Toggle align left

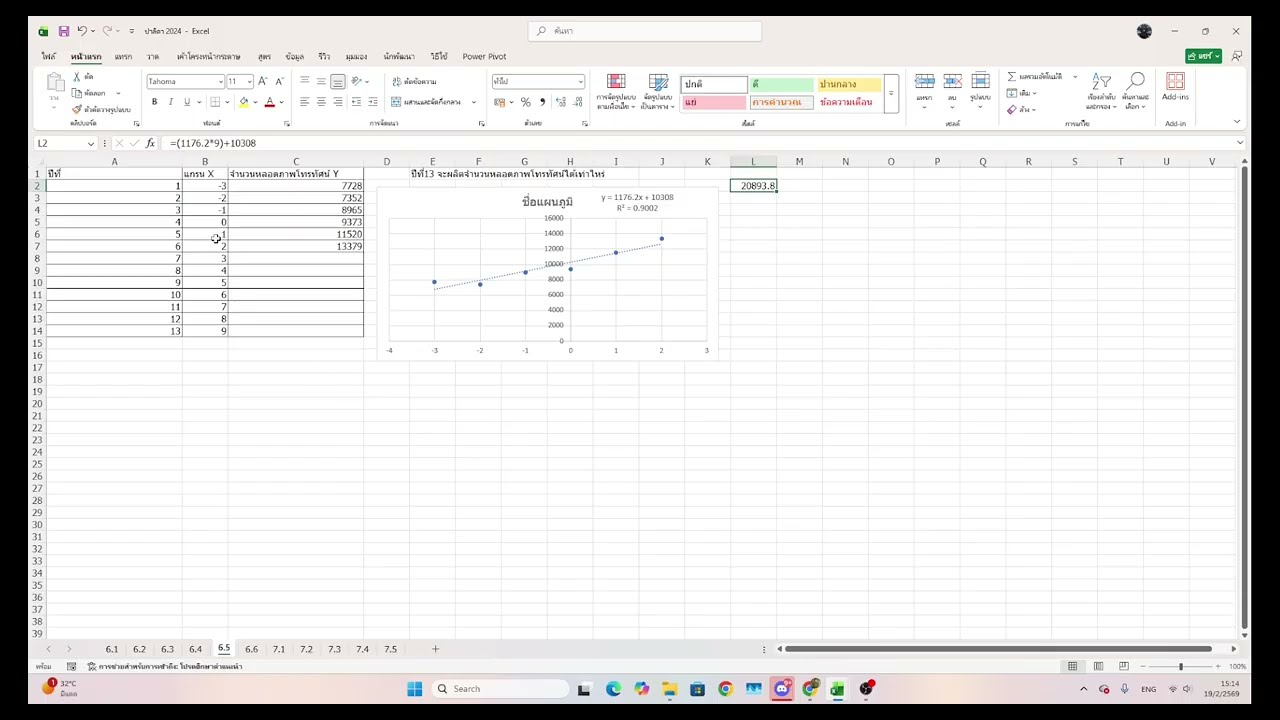click(x=304, y=102)
